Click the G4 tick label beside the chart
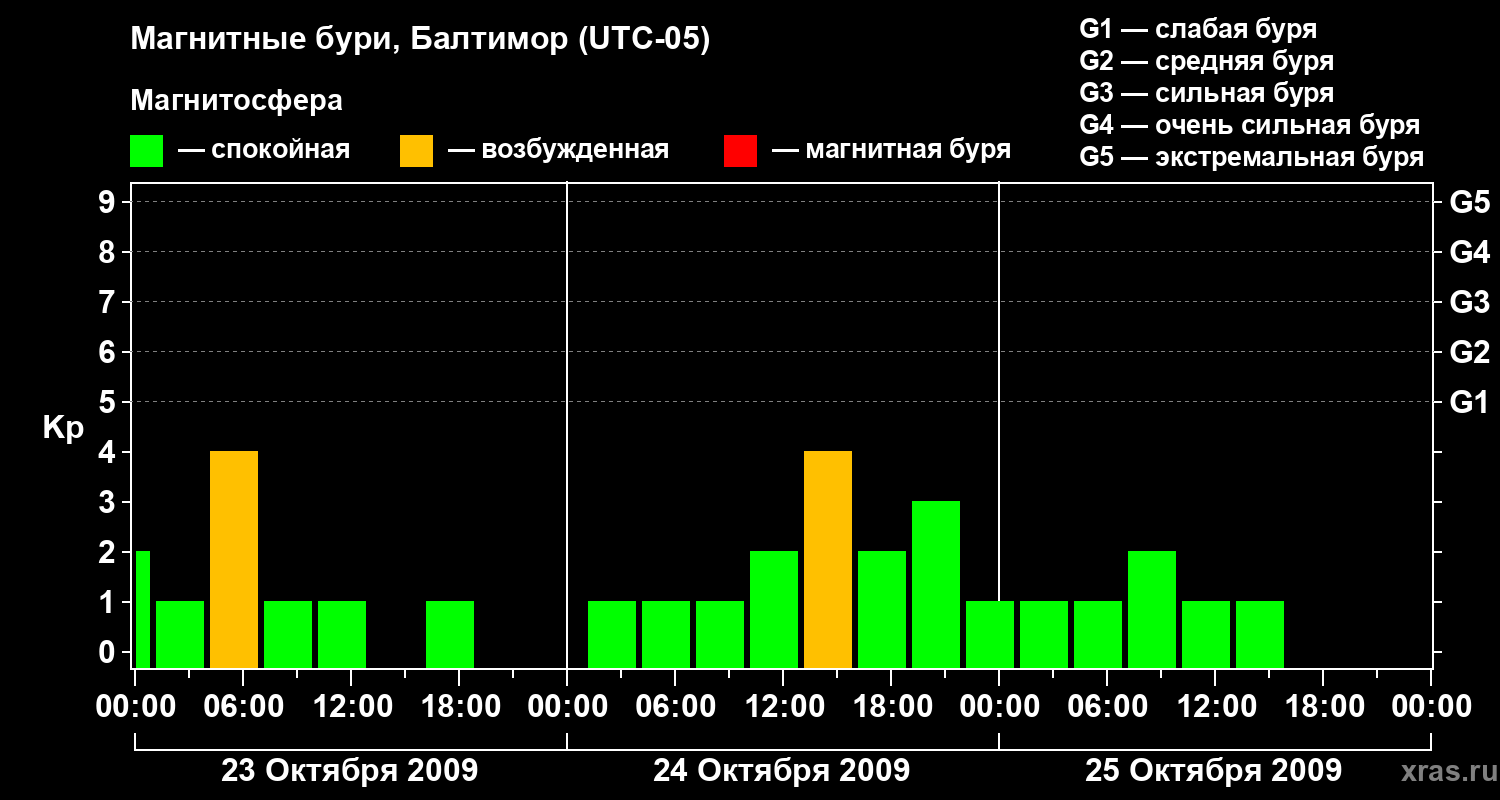This screenshot has height=800, width=1500. [x=1469, y=252]
